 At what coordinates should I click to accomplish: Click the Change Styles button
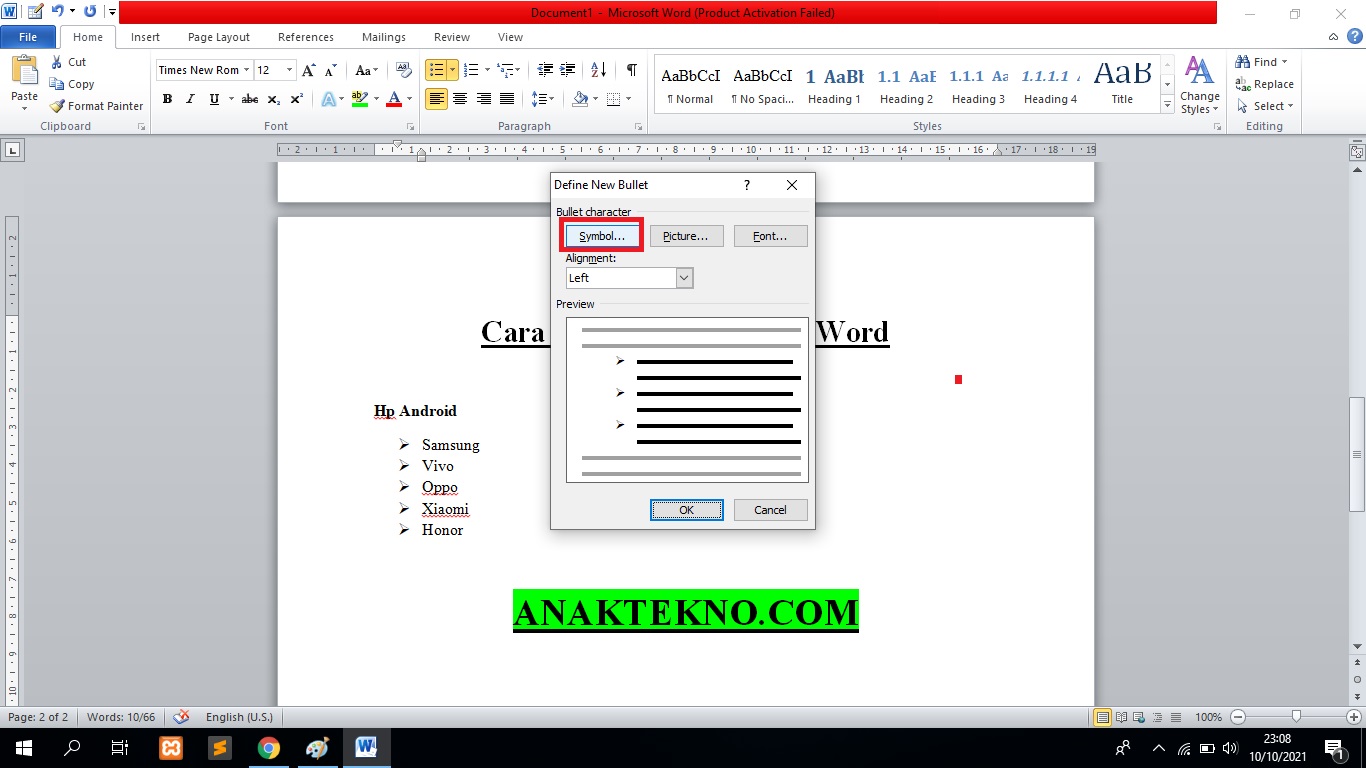(1199, 85)
